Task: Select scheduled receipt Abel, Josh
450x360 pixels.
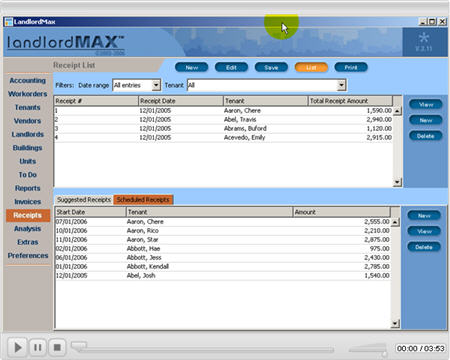Action: click(223, 276)
